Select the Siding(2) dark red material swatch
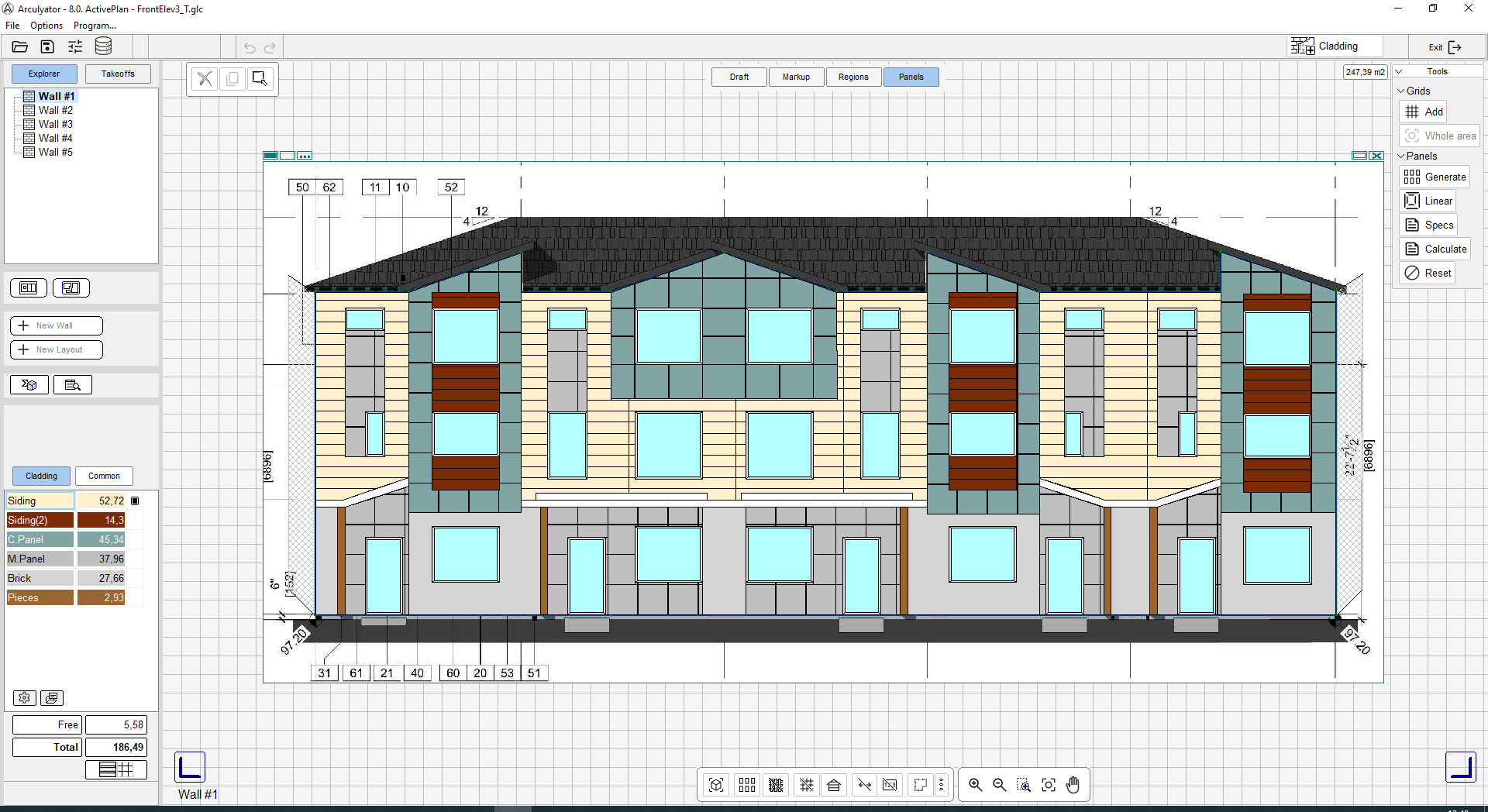Image resolution: width=1488 pixels, height=812 pixels. [x=40, y=520]
